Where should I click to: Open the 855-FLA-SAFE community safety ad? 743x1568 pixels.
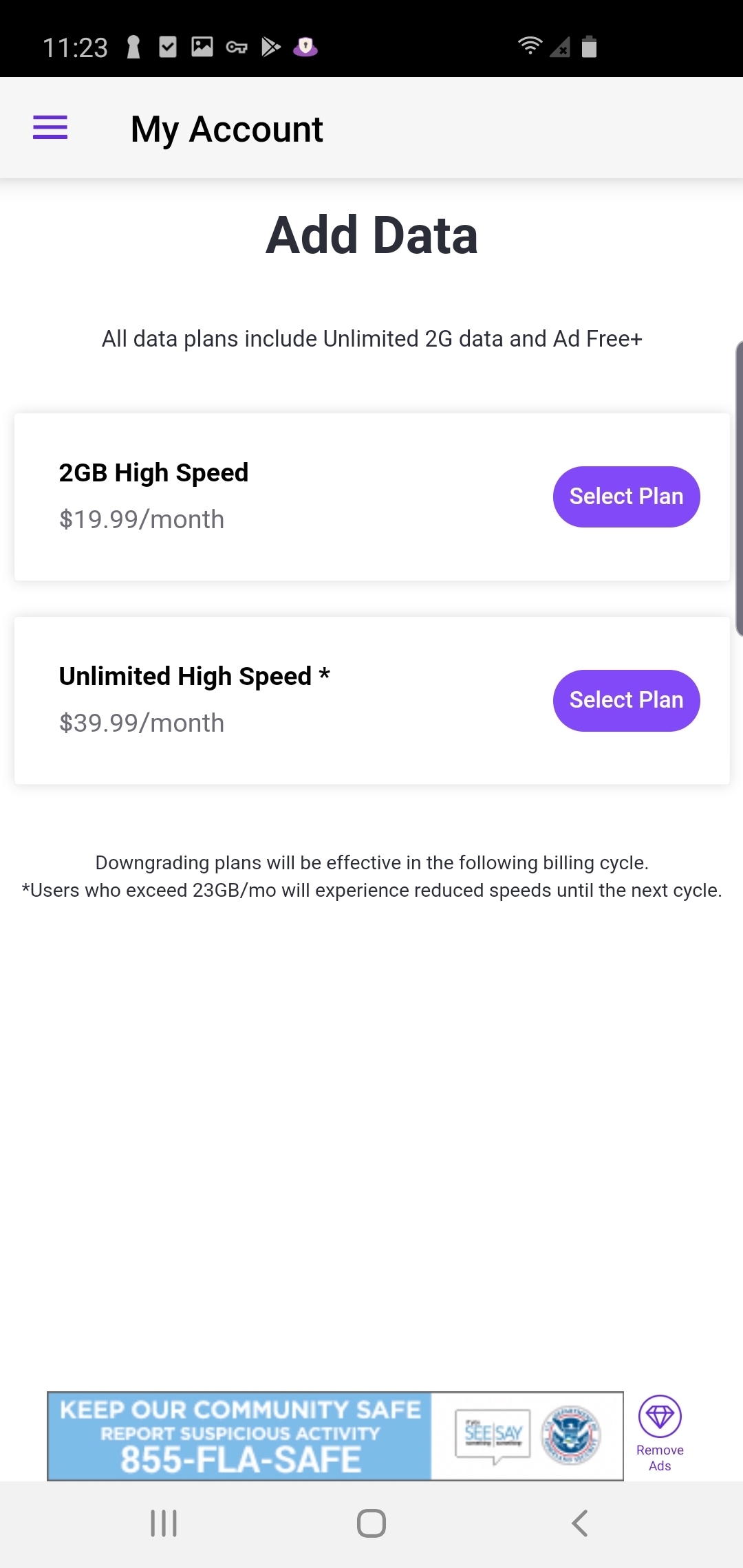(x=239, y=1436)
